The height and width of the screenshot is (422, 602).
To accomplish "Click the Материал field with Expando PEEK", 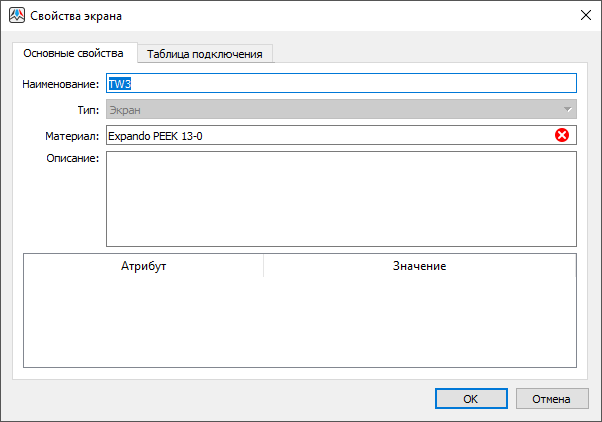I will [x=330, y=135].
